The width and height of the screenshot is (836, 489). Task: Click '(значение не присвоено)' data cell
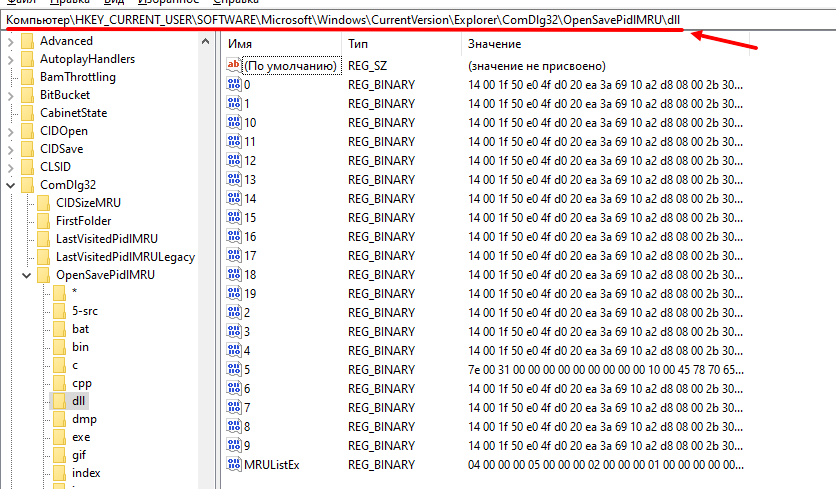537,66
